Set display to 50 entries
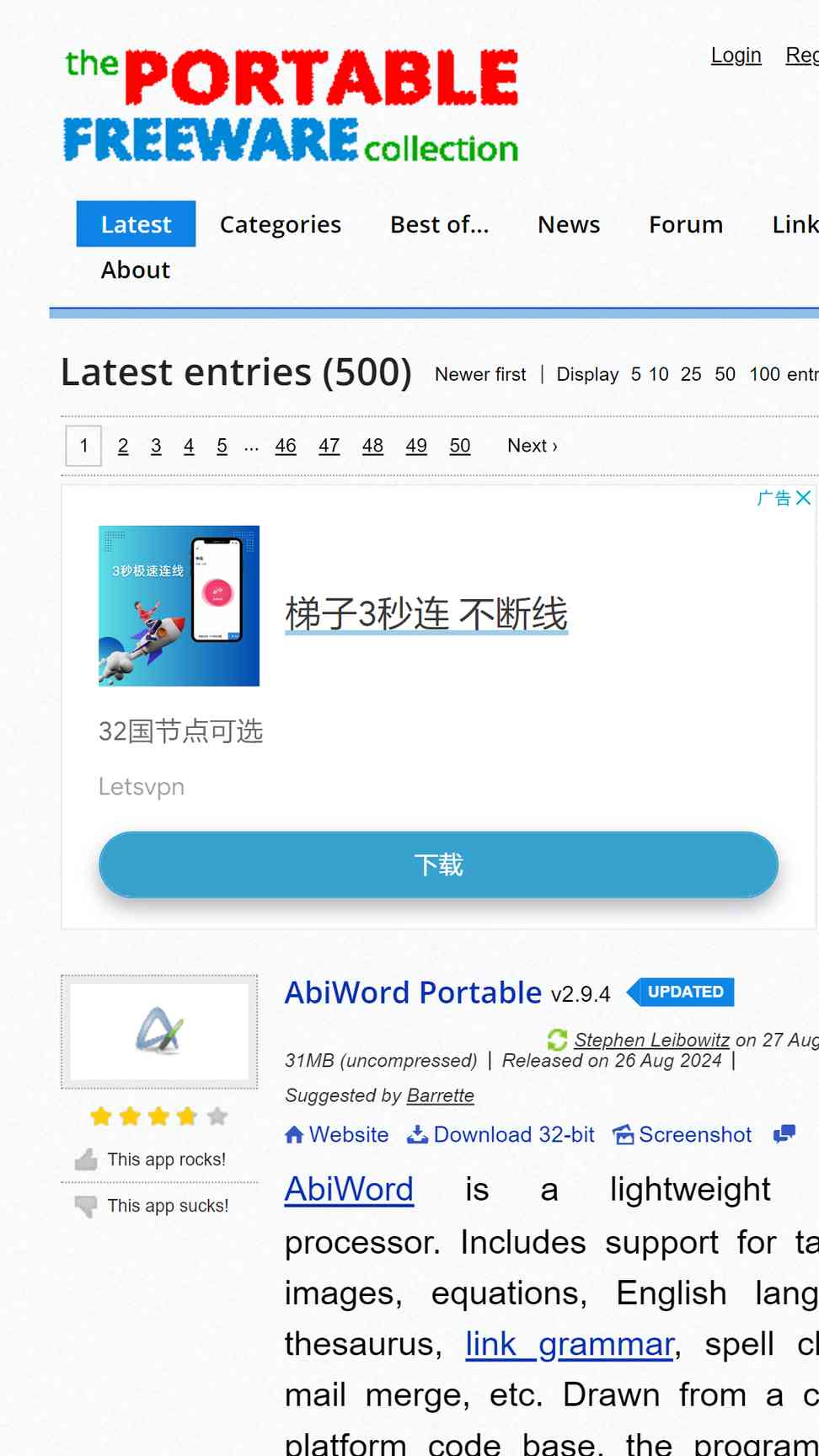819x1456 pixels. (x=725, y=374)
